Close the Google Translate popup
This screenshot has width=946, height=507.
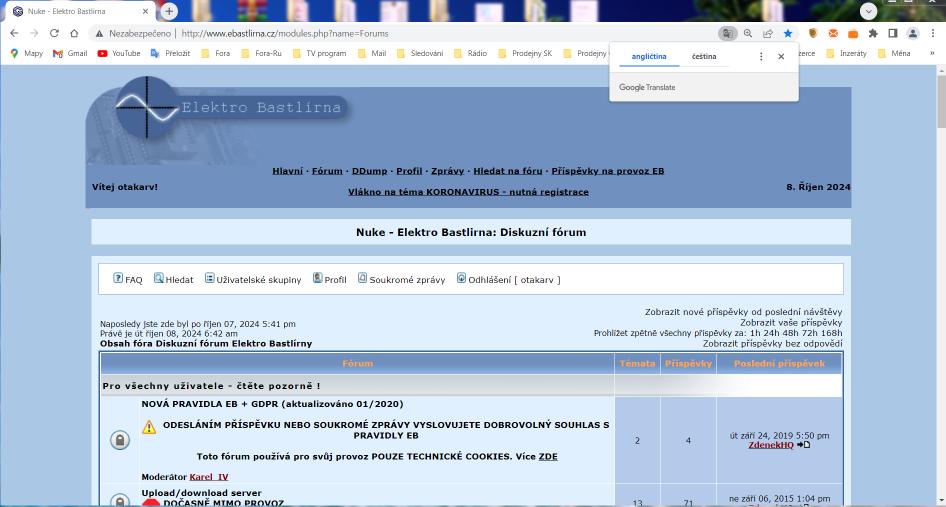tap(781, 57)
